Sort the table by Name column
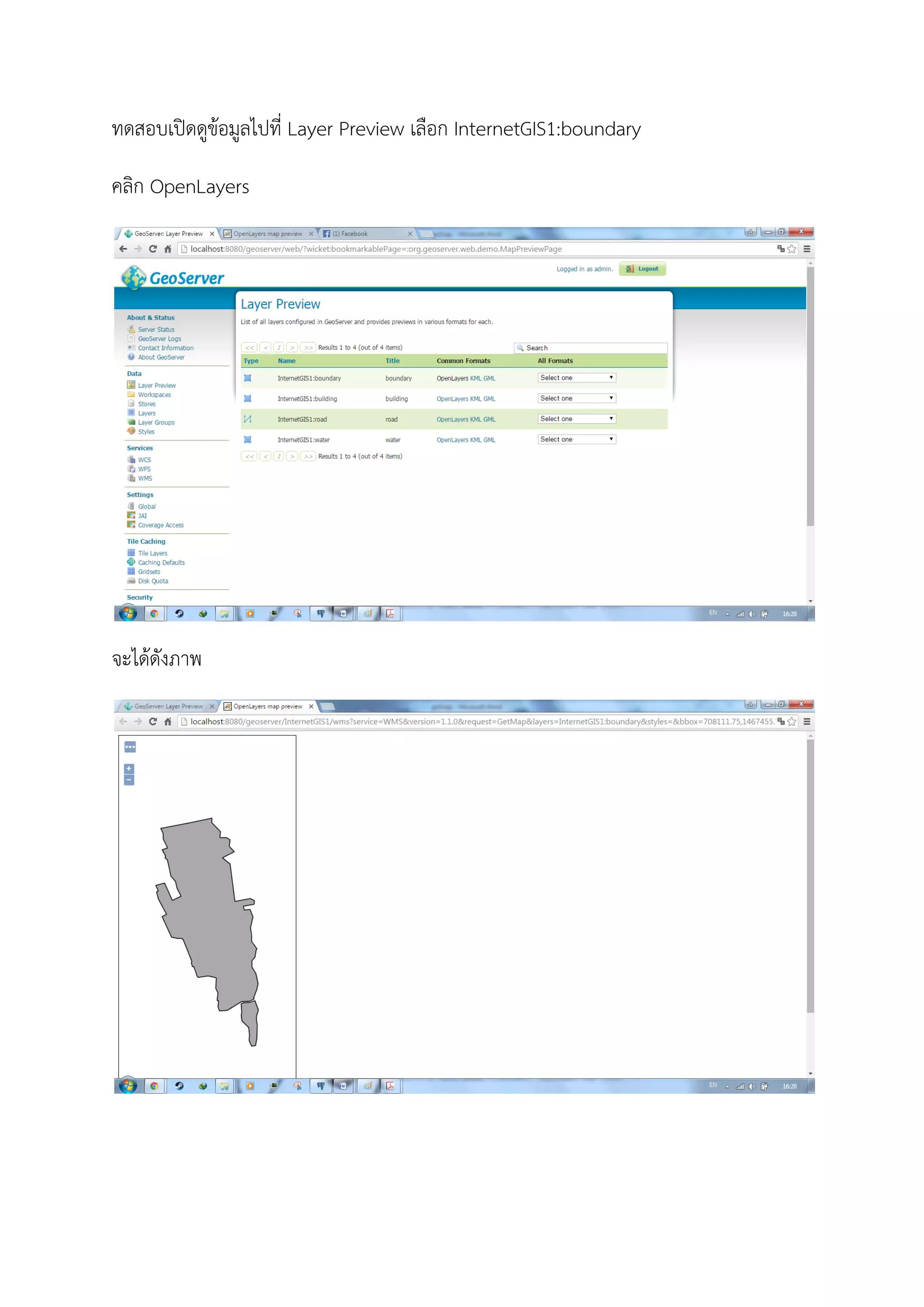 tap(286, 361)
